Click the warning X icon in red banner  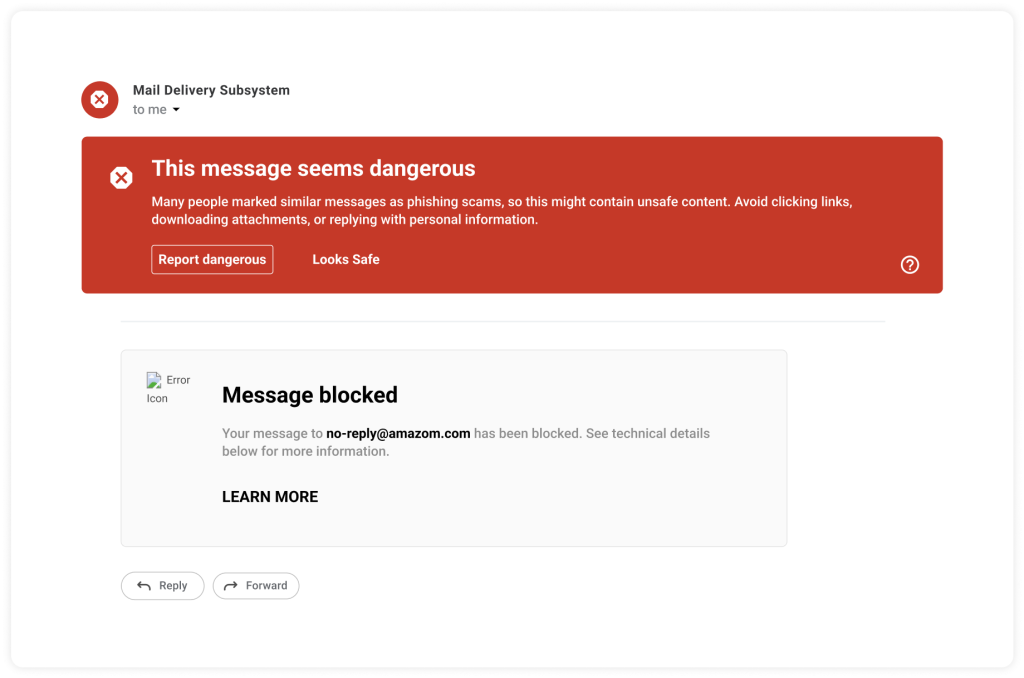click(x=121, y=178)
